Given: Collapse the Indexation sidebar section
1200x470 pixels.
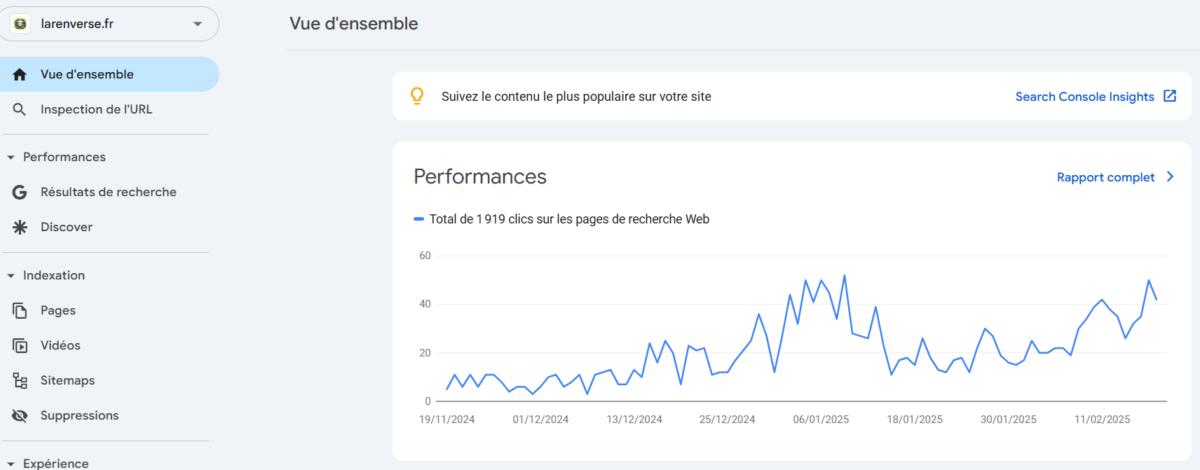Looking at the screenshot, I should tap(10, 275).
